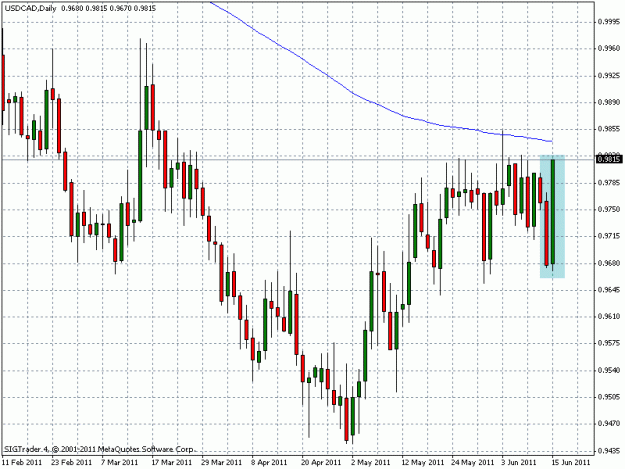Image resolution: width=625 pixels, height=469 pixels.
Task: Click the 0.9435 price axis label
Action: [x=610, y=451]
